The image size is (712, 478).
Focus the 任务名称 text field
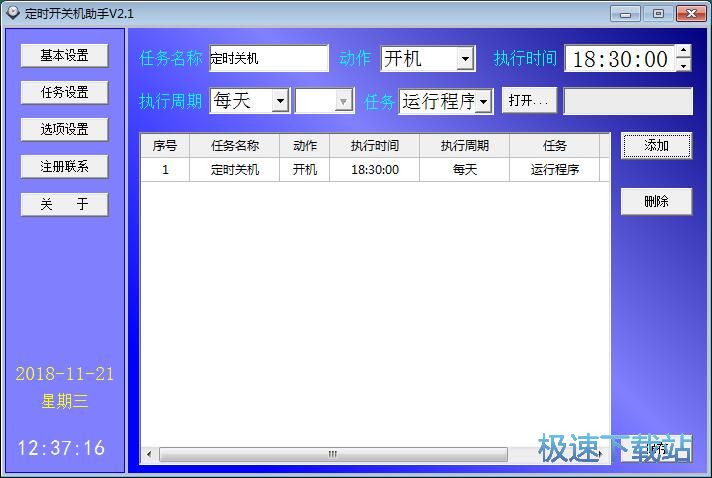(269, 58)
